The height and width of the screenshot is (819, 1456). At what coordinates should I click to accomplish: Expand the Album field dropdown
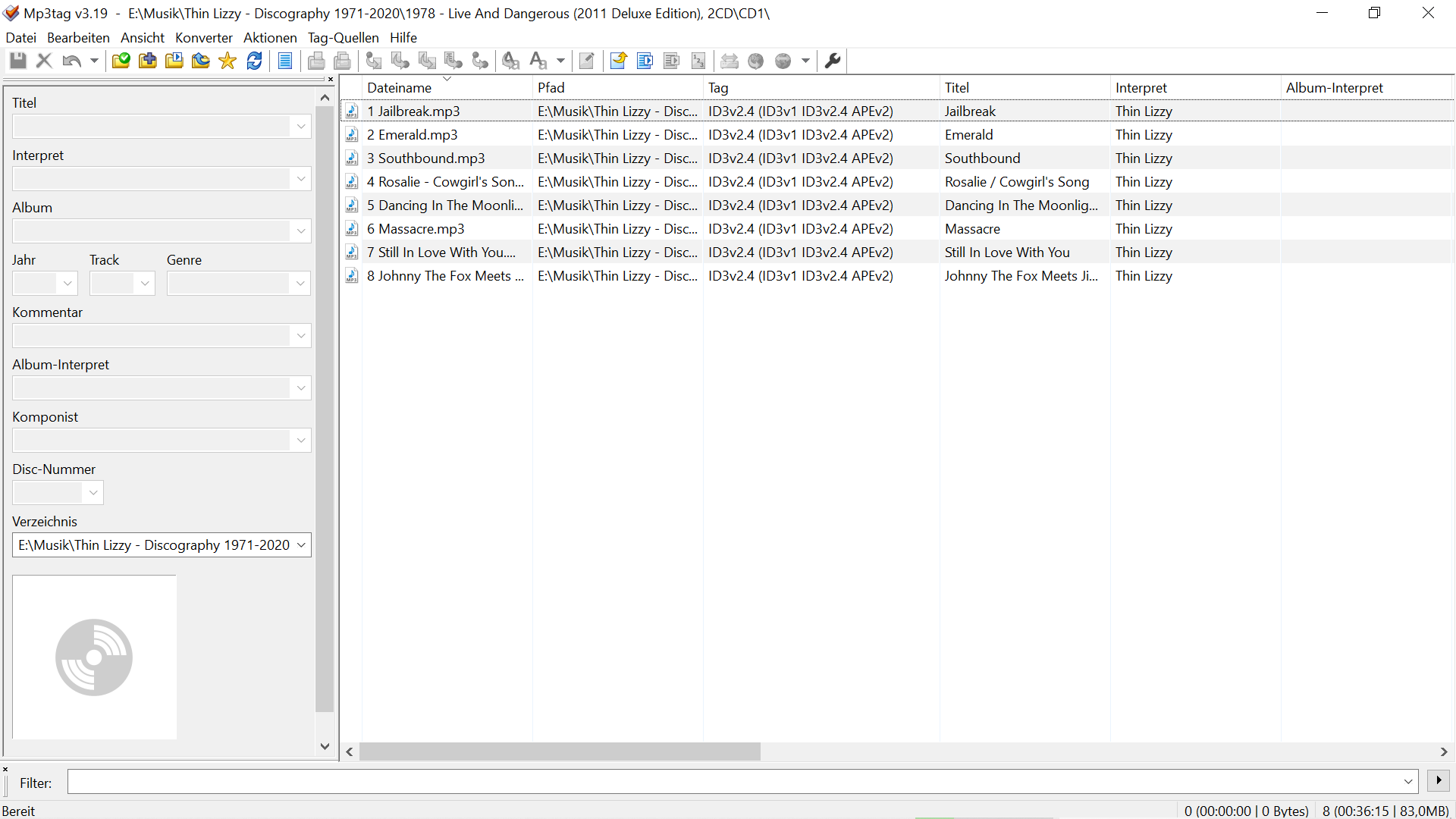[x=301, y=231]
